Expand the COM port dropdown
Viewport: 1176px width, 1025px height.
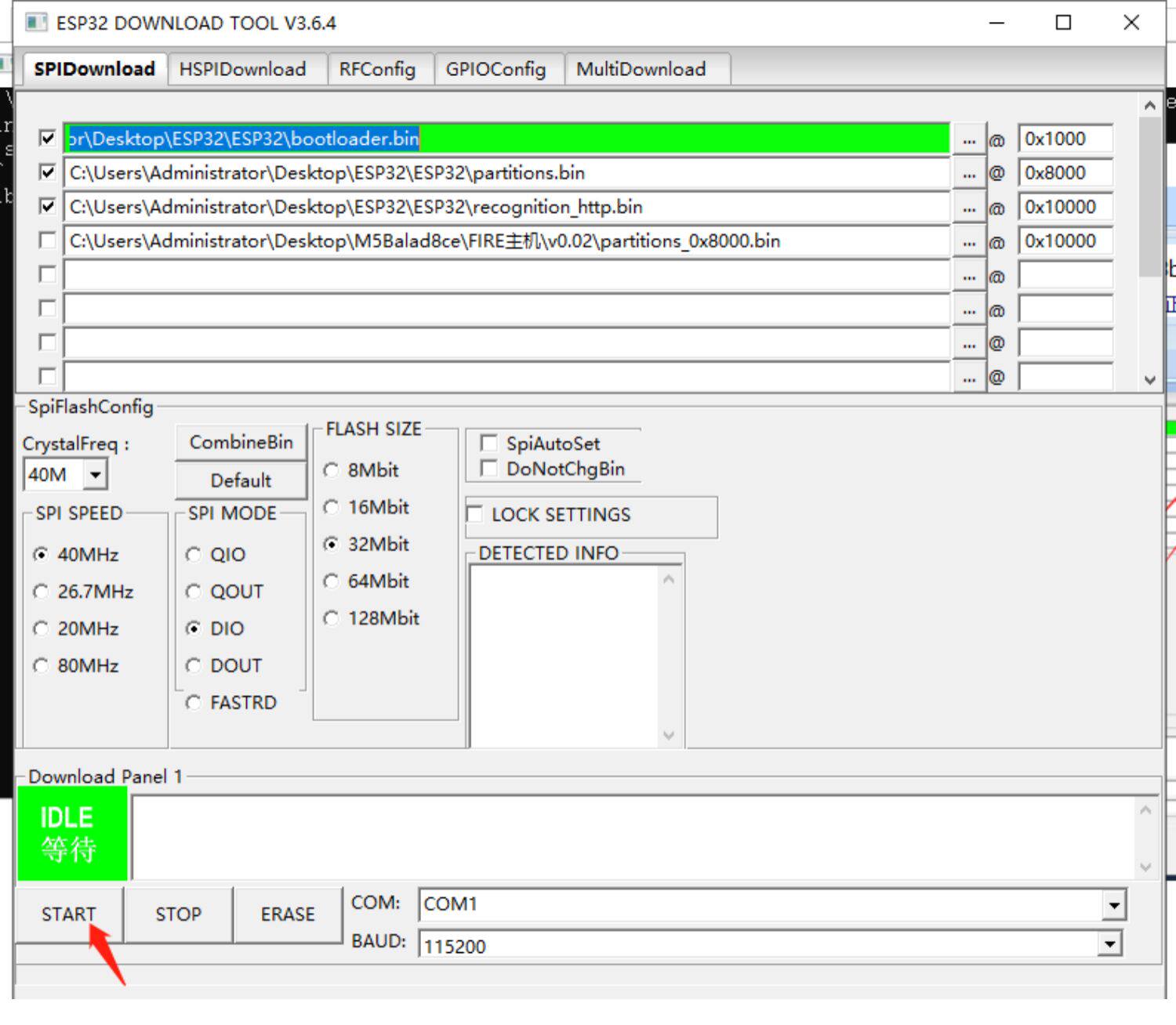click(1113, 905)
